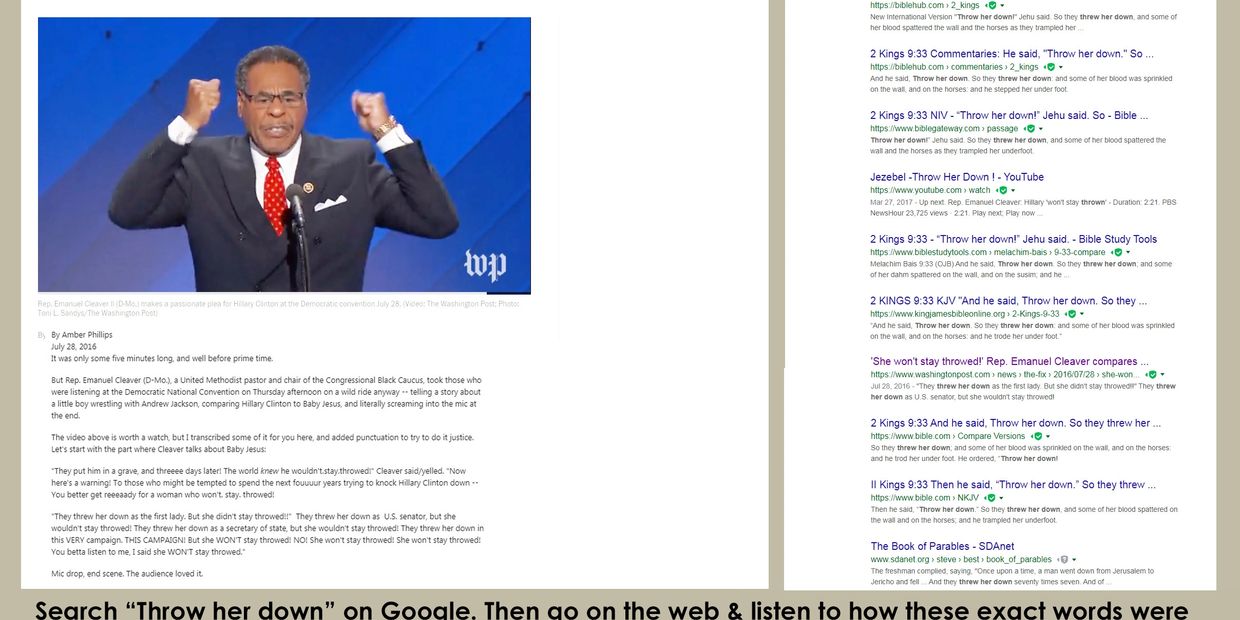Click the https://www.bible.com › NKJV URL
The height and width of the screenshot is (620, 1240).
pyautogui.click(x=925, y=498)
